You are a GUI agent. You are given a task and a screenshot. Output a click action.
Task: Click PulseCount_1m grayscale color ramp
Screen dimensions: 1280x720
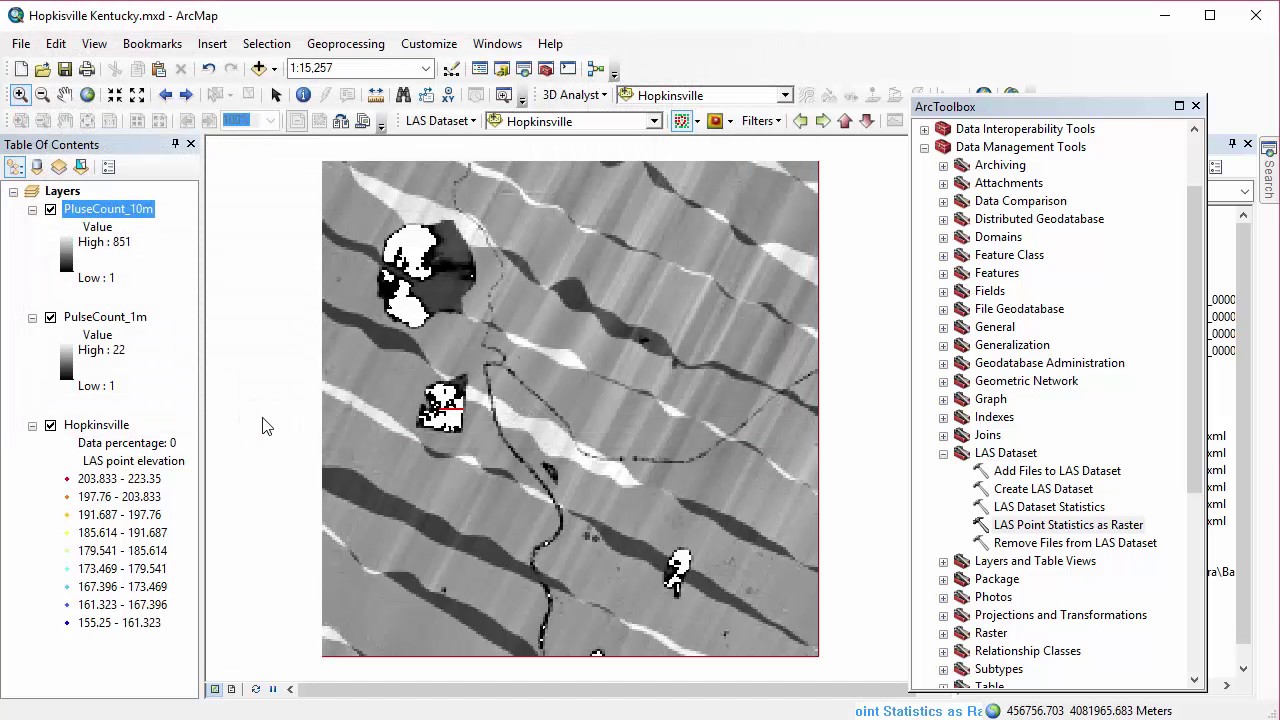point(66,362)
